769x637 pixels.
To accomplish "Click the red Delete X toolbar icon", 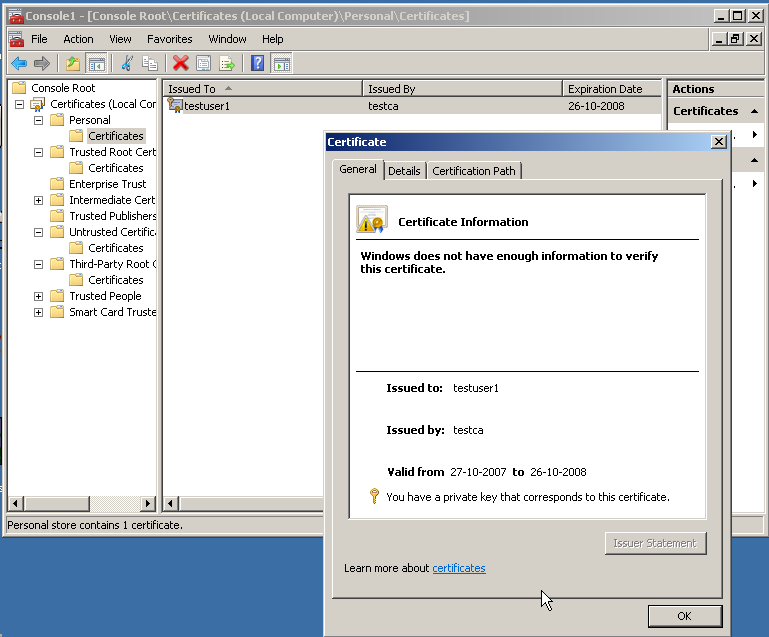I will 180,63.
